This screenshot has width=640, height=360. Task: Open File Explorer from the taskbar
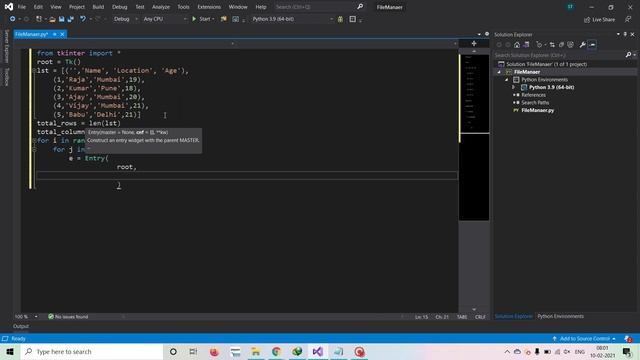coord(256,352)
